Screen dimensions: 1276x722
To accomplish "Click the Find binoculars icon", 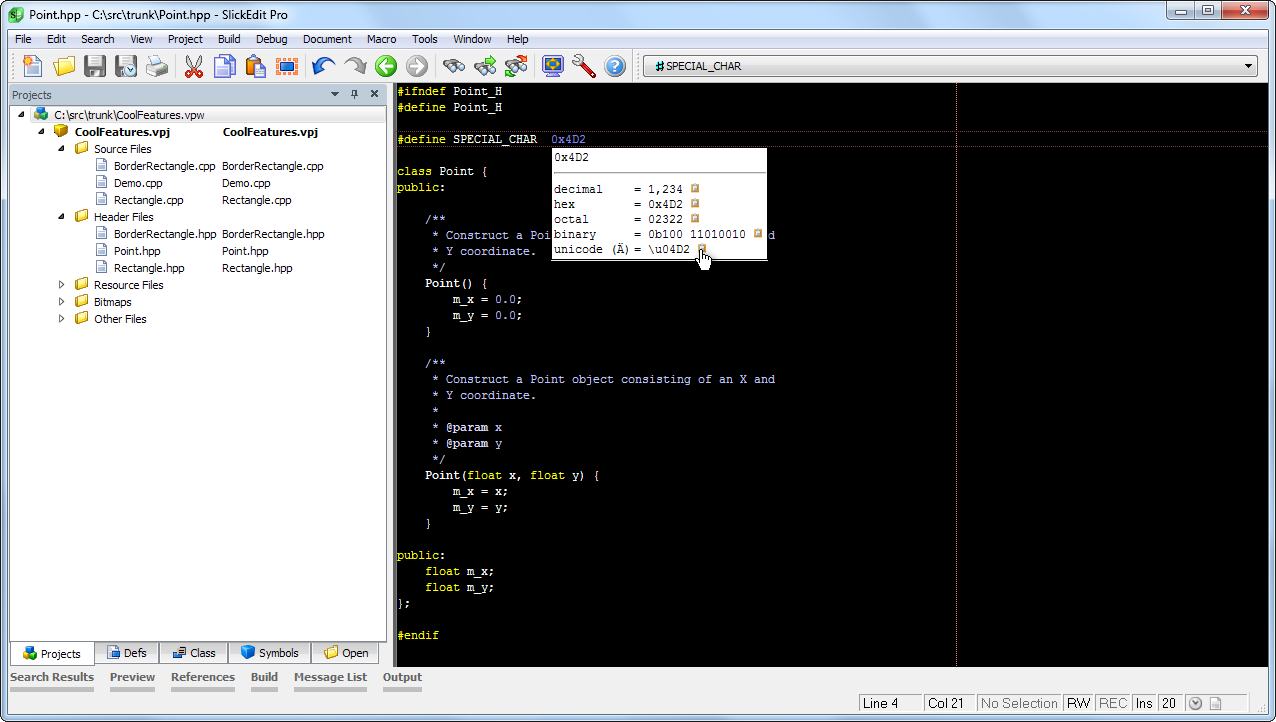I will pyautogui.click(x=455, y=67).
